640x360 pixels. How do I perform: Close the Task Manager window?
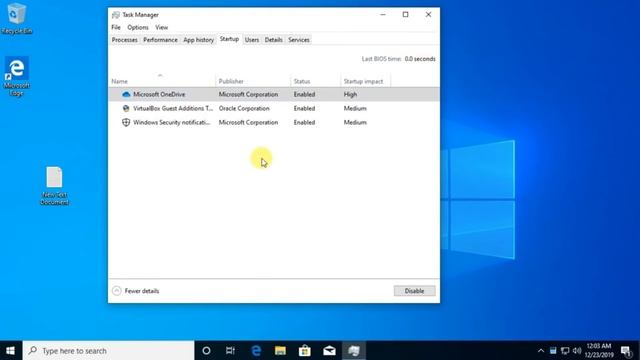pos(428,15)
